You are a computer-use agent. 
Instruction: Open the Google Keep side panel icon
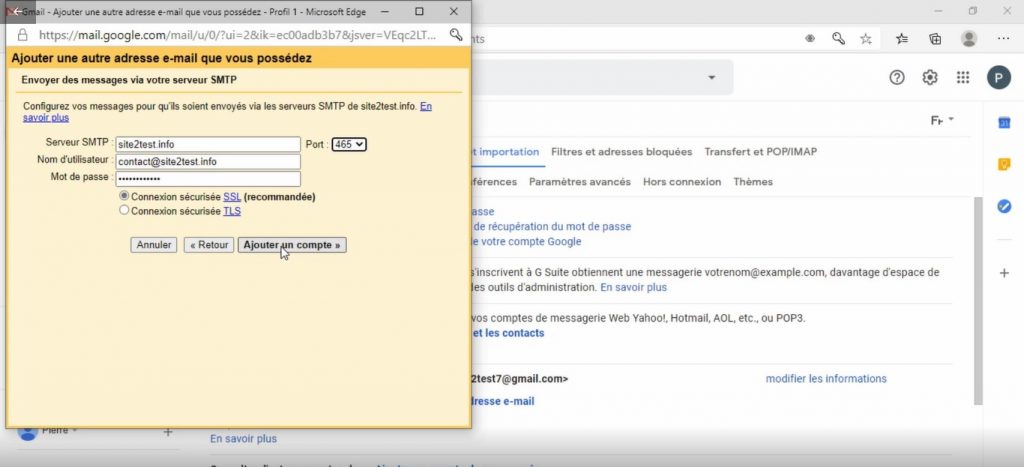click(x=1004, y=165)
